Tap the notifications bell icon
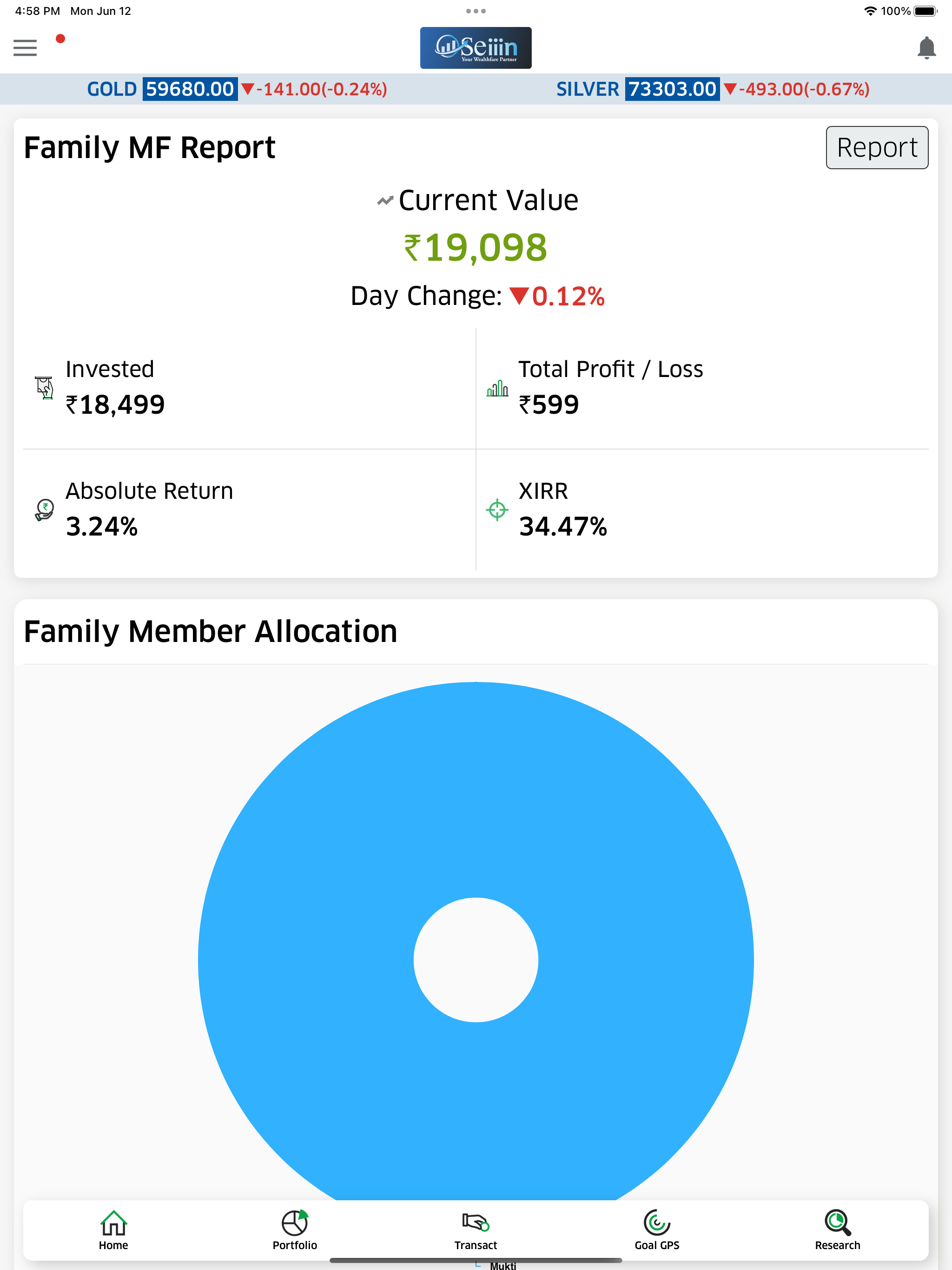The width and height of the screenshot is (952, 1270). tap(926, 48)
